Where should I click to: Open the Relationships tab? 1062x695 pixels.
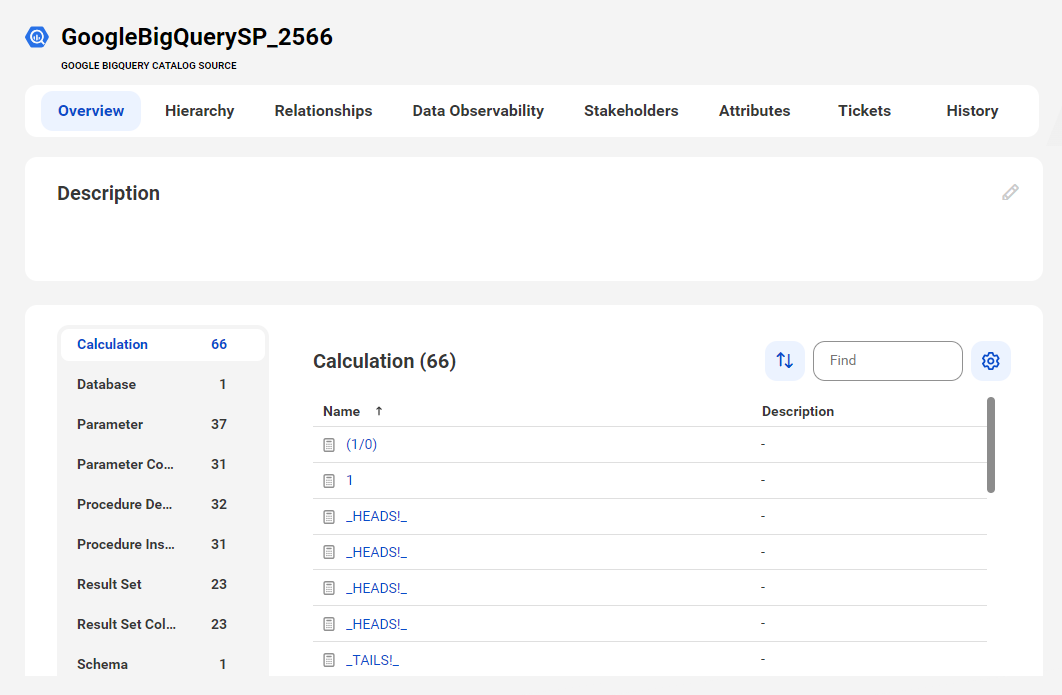(x=323, y=110)
